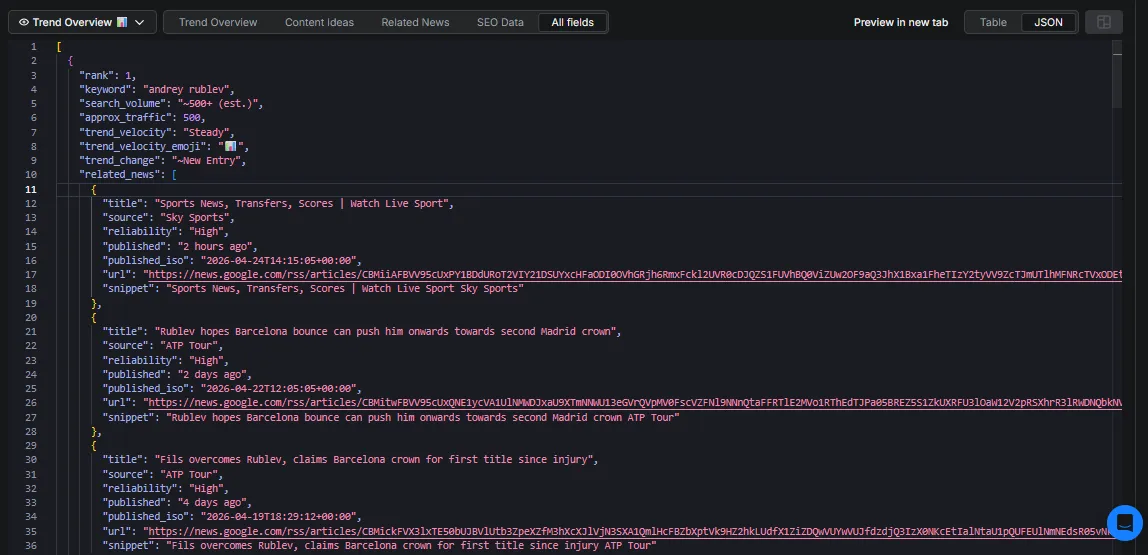Click the "2 days ago" published value
The width and height of the screenshot is (1148, 555).
click(214, 374)
